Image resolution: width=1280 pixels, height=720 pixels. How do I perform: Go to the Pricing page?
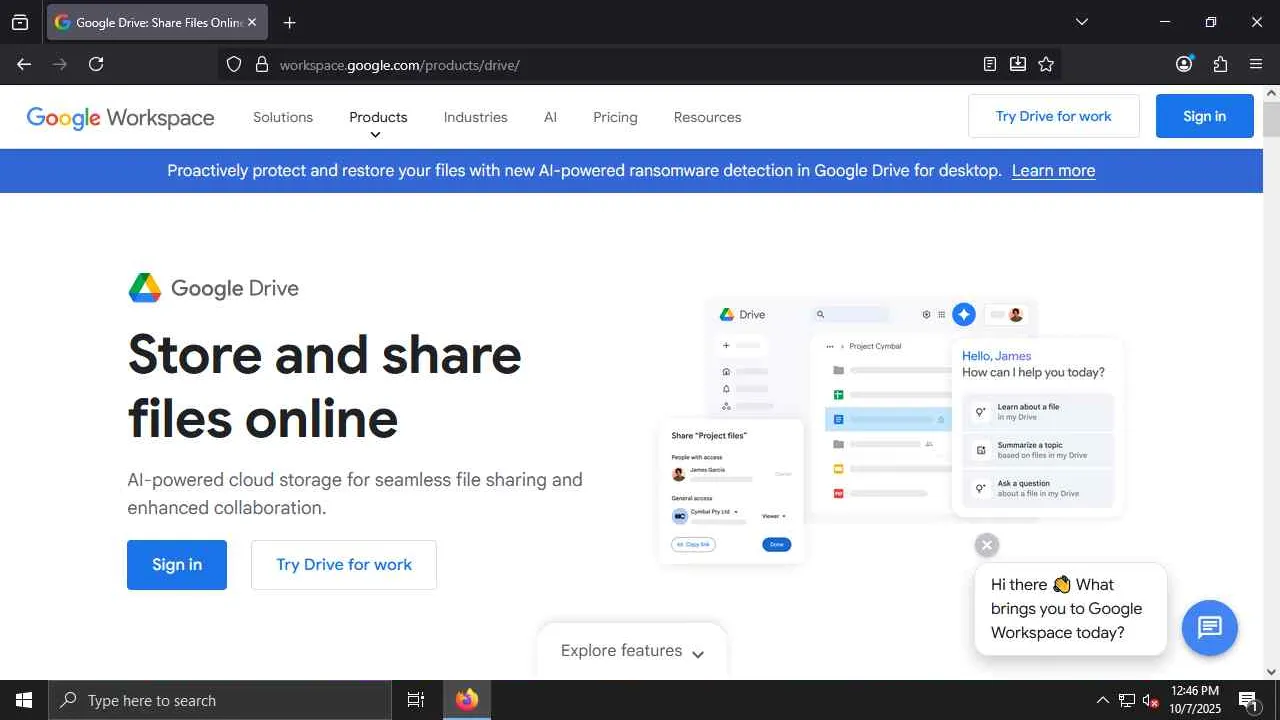[x=615, y=117]
